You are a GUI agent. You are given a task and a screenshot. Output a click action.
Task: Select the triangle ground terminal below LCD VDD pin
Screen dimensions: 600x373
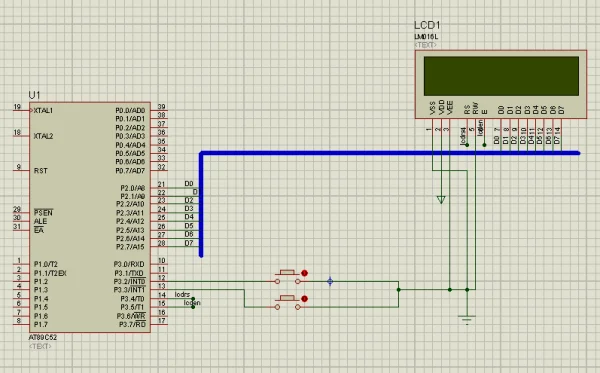[x=441, y=199]
